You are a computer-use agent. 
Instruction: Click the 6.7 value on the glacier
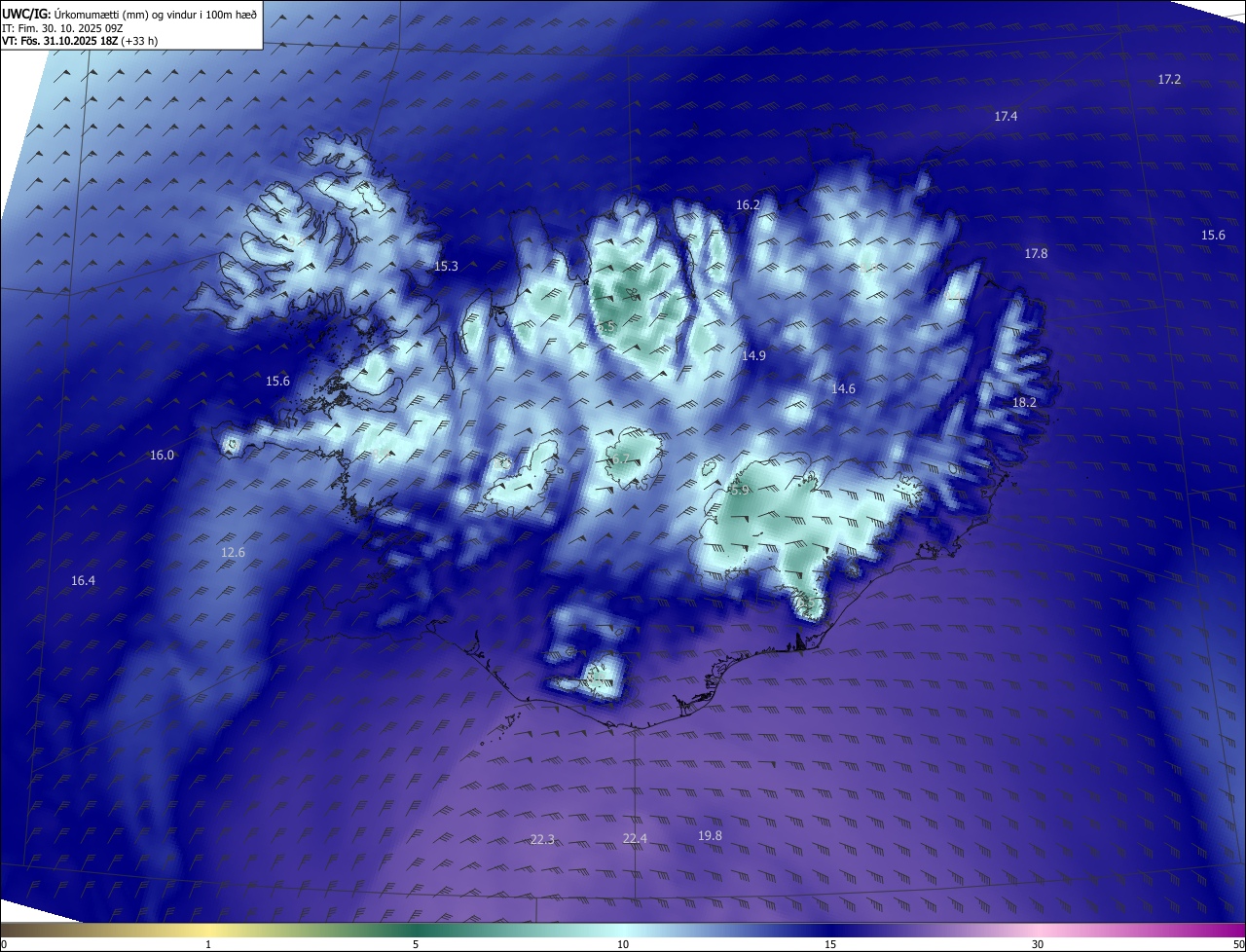coord(619,459)
